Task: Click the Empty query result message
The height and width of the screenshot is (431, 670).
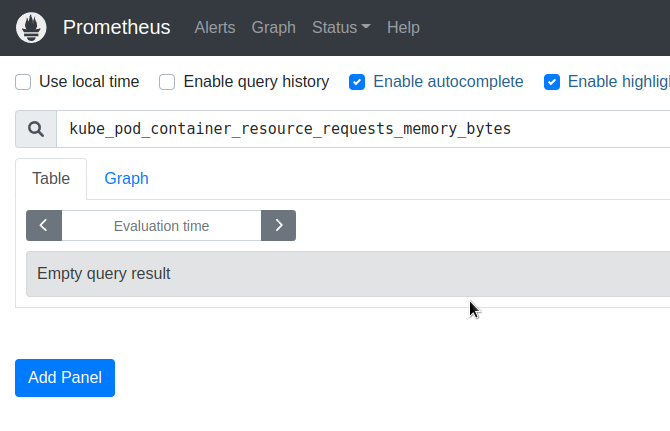Action: [348, 274]
